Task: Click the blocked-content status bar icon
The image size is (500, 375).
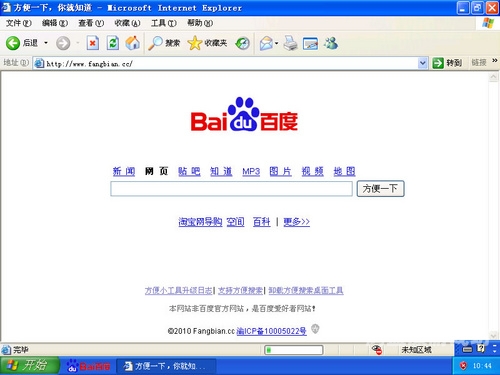Action: tap(377, 350)
